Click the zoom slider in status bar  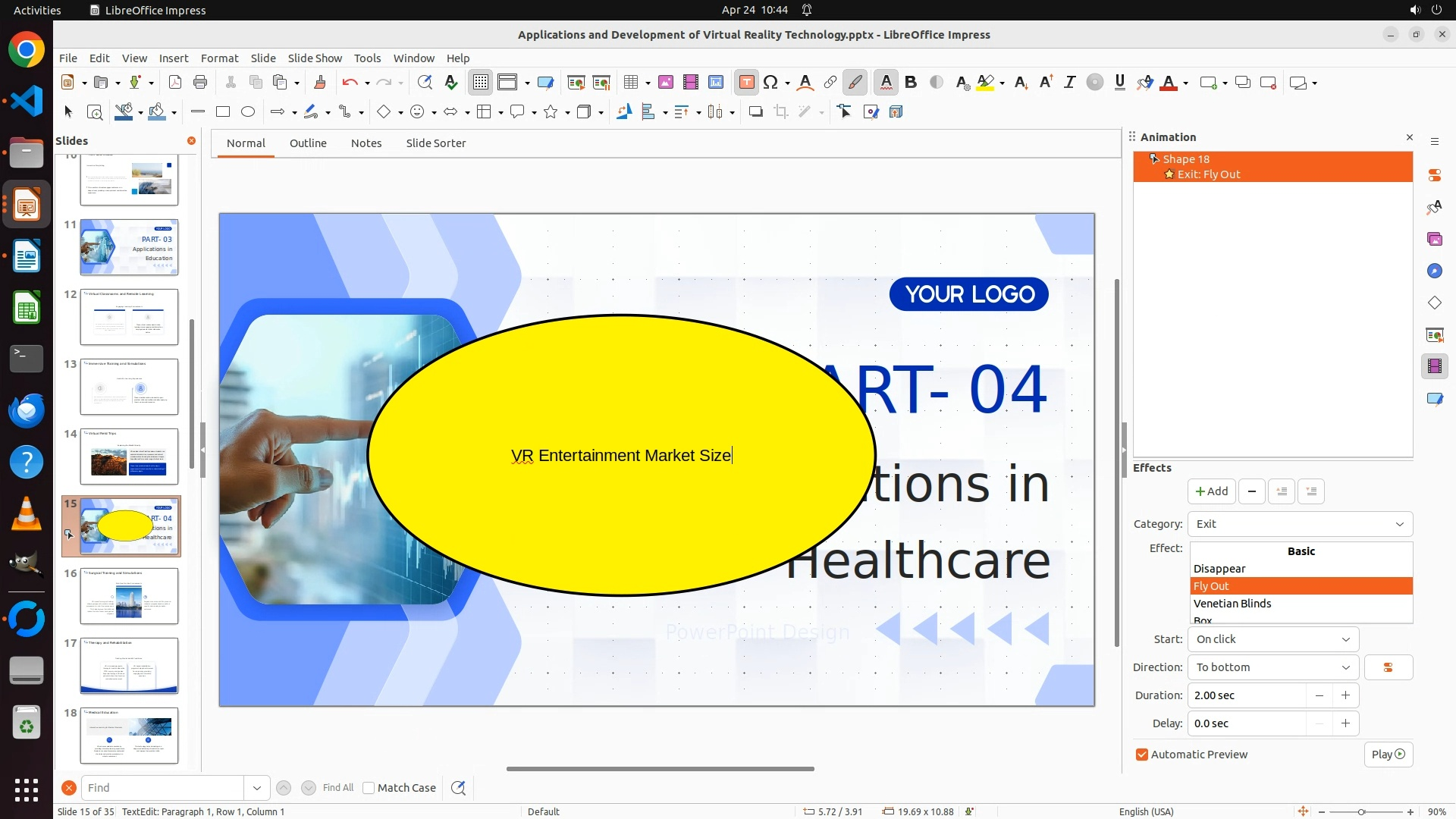click(1361, 812)
